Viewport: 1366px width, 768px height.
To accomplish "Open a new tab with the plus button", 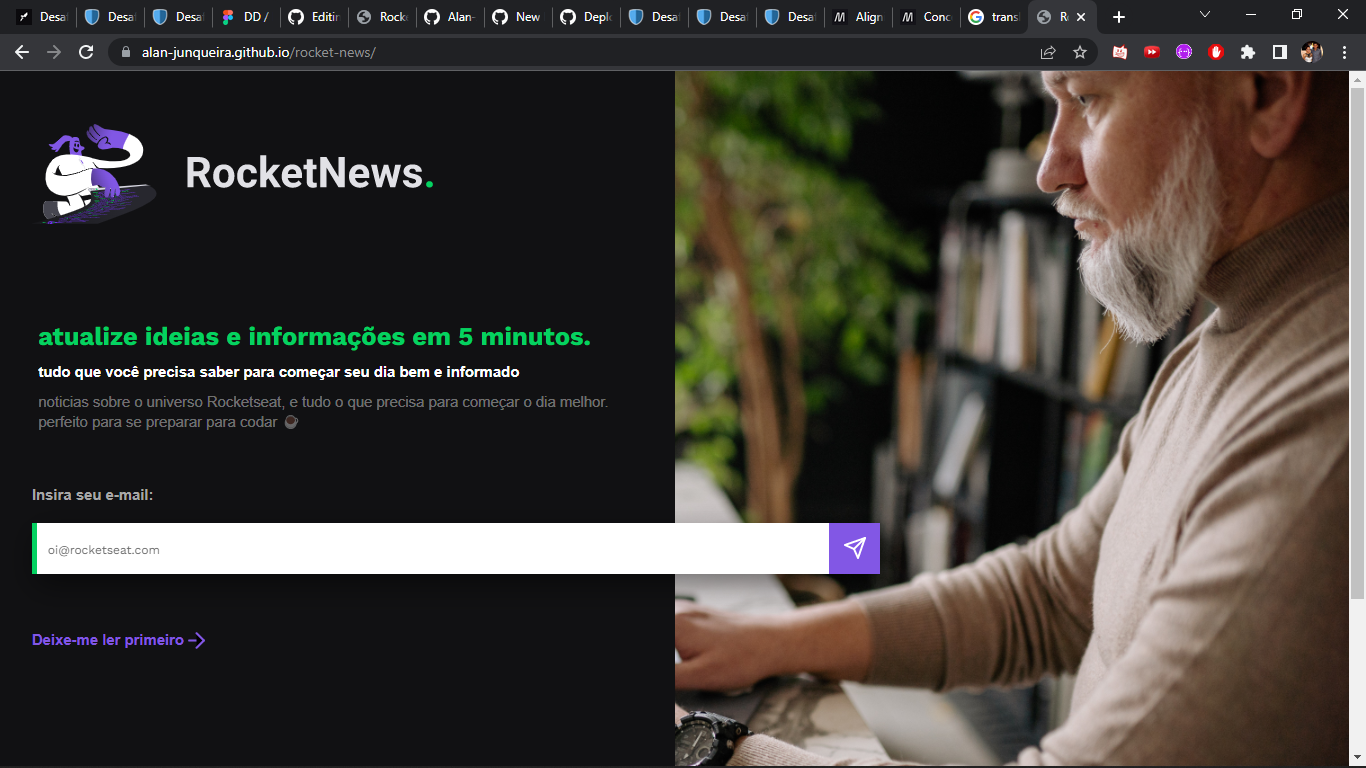I will [1118, 15].
